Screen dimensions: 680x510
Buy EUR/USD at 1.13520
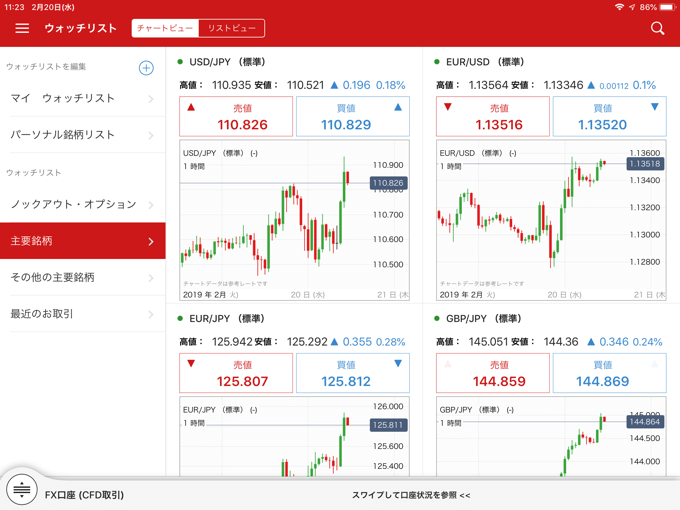609,117
